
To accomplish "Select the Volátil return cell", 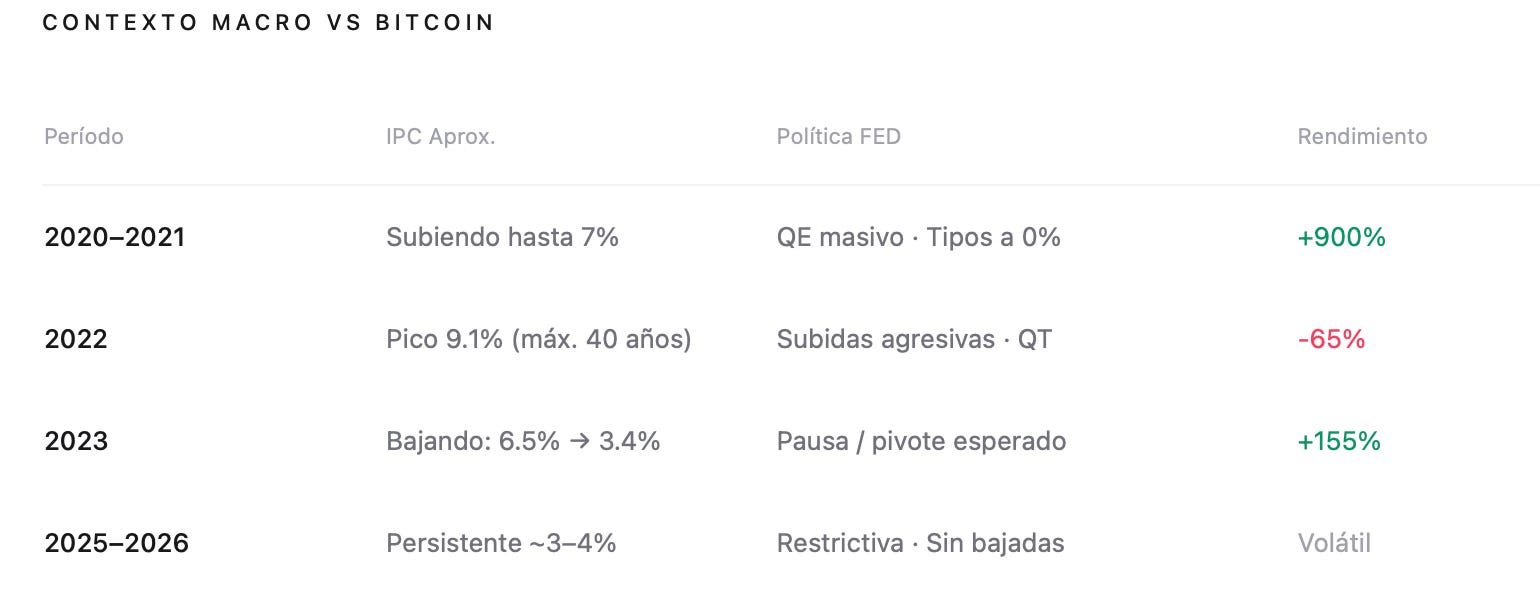I will [1334, 544].
